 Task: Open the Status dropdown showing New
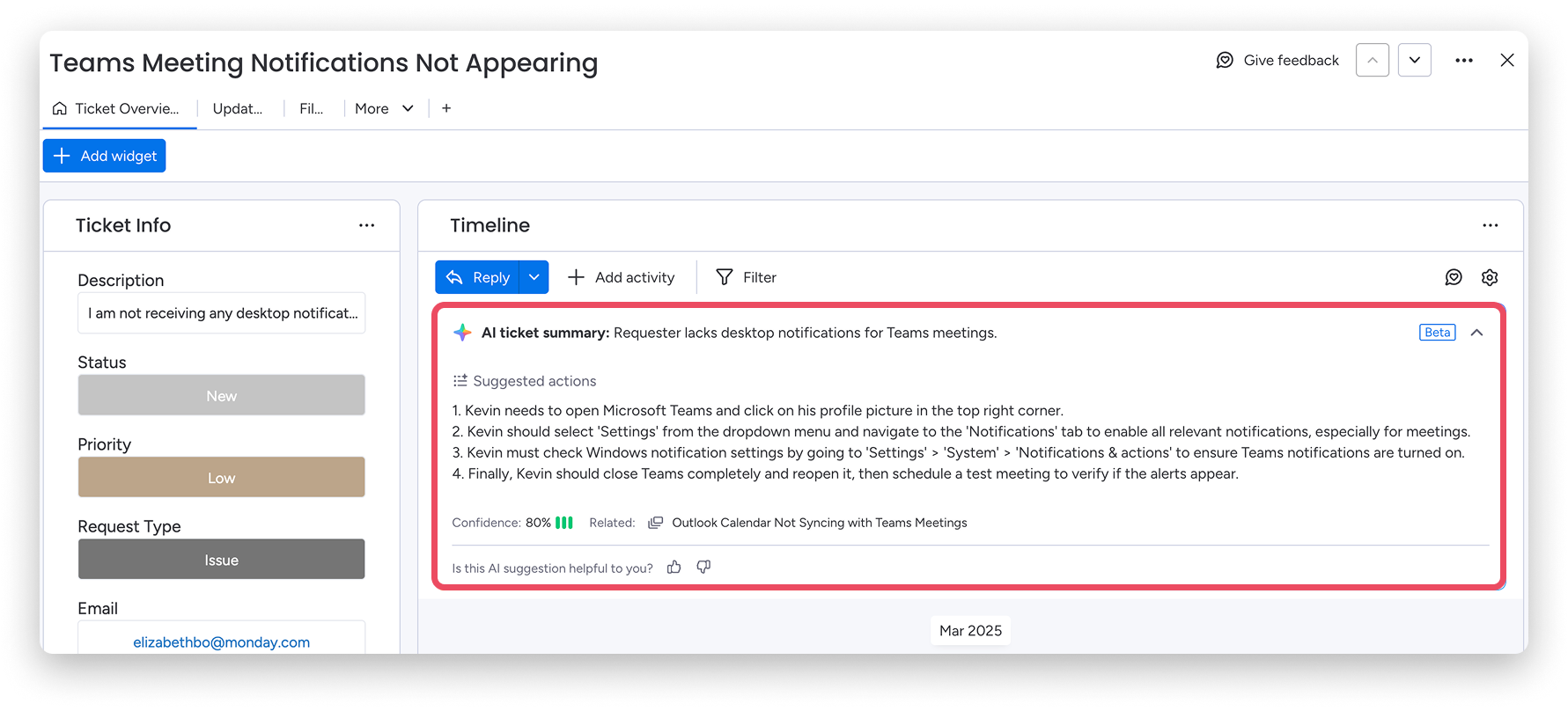pyautogui.click(x=222, y=395)
